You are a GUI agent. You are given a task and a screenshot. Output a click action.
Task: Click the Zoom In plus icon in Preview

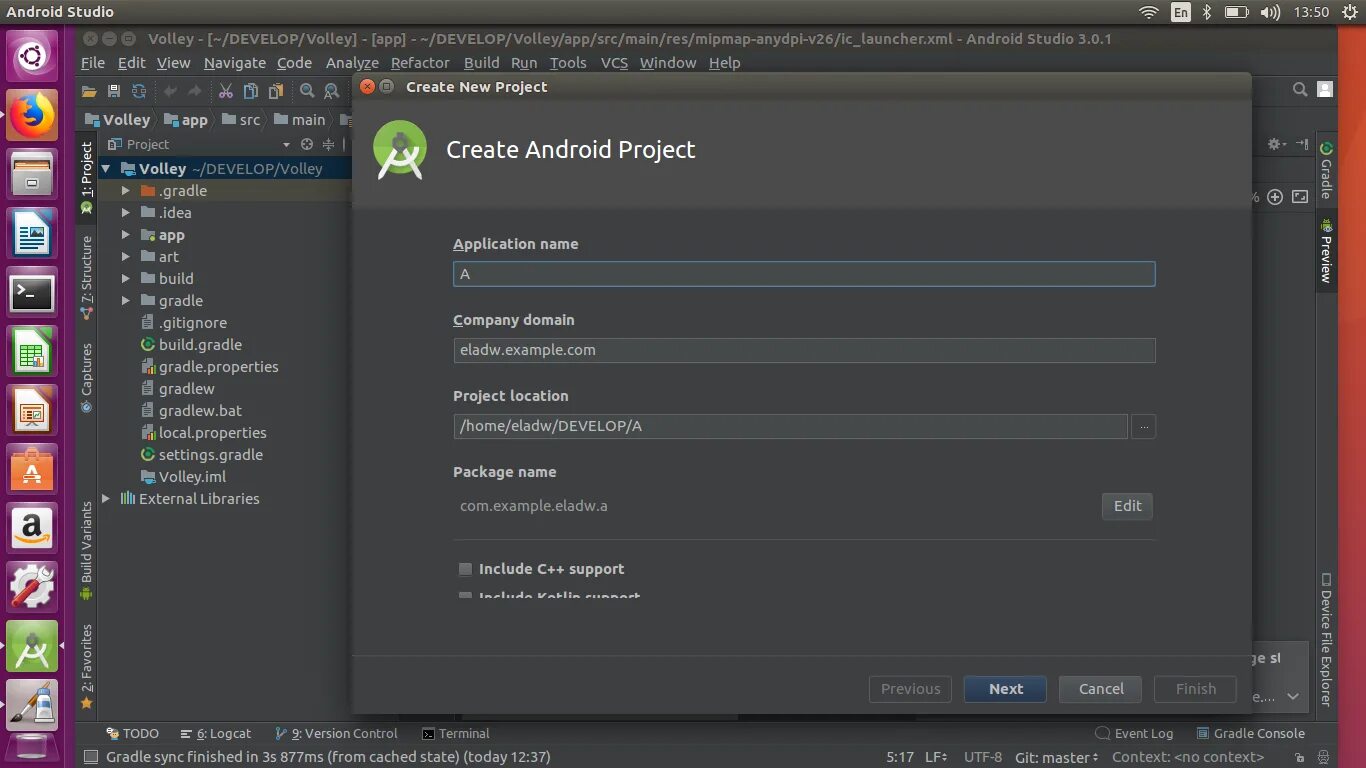(1275, 197)
